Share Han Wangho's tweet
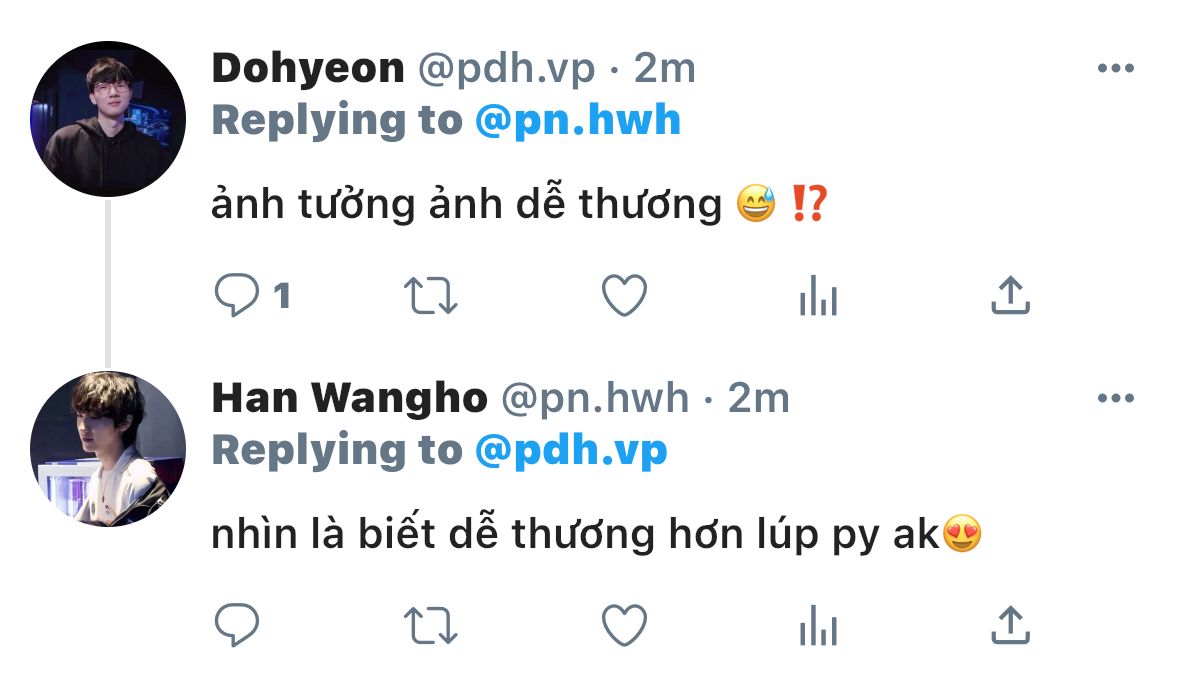This screenshot has height=674, width=1179. 1010,624
